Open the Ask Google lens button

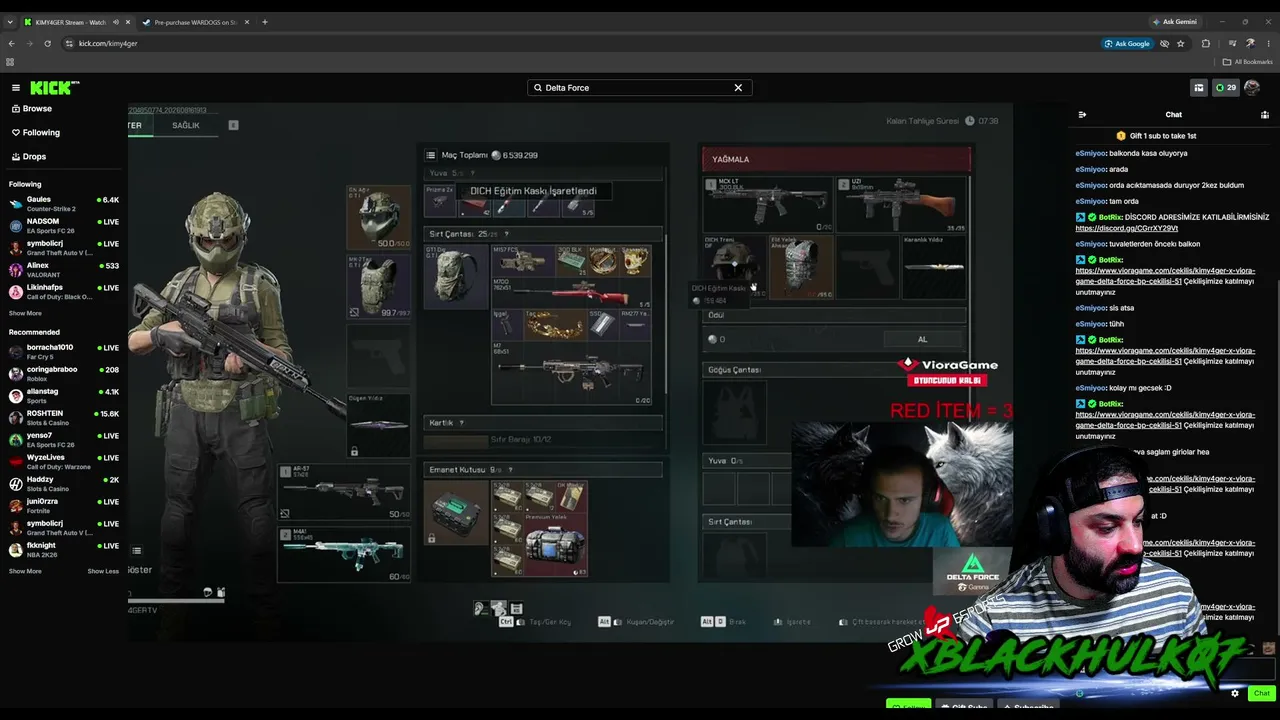click(1127, 44)
